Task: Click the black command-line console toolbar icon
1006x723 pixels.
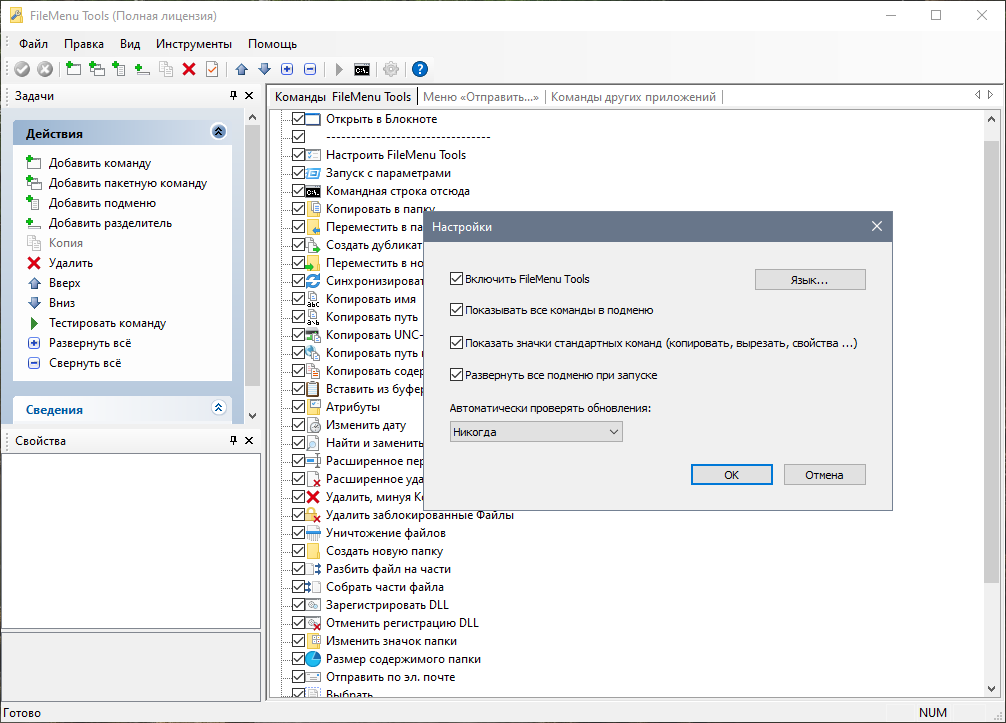Action: [363, 69]
